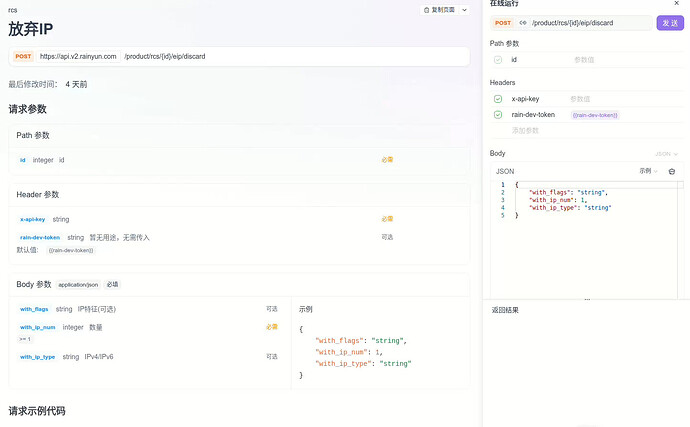690x427 pixels.
Task: Uncheck the x-api-key header checkbox
Action: 498,99
